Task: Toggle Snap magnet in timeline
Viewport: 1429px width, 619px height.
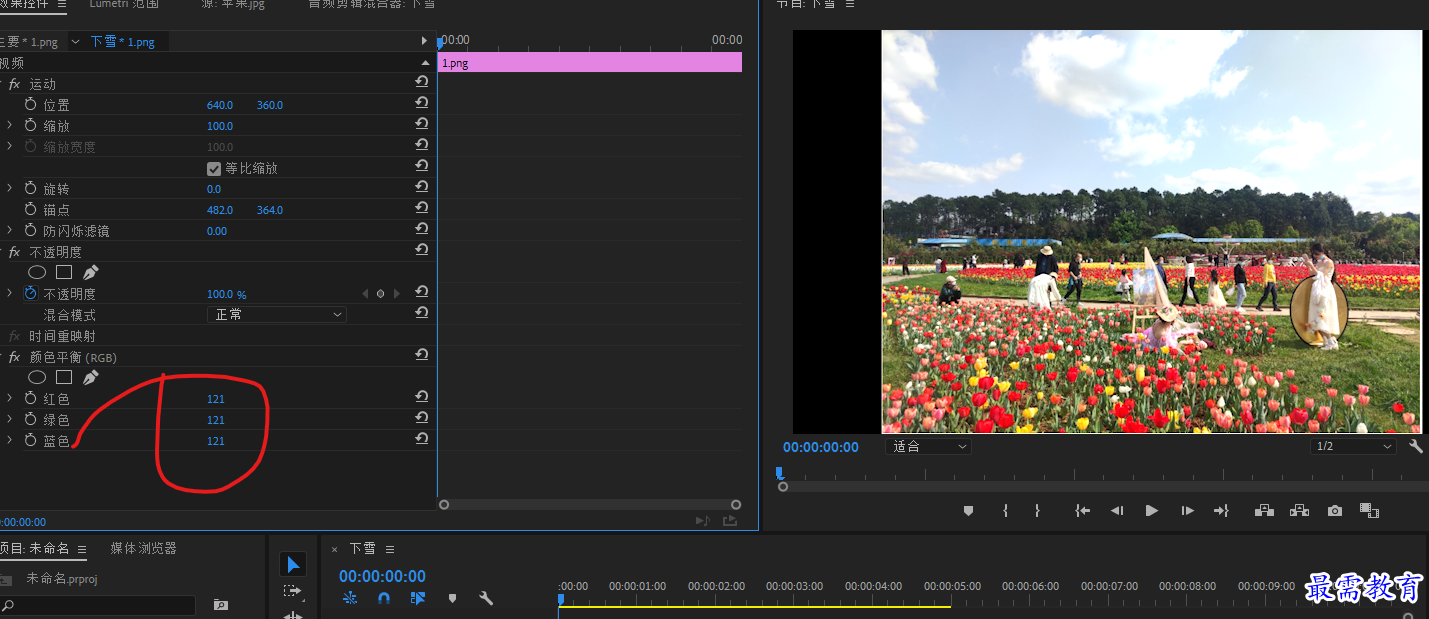Action: coord(384,598)
